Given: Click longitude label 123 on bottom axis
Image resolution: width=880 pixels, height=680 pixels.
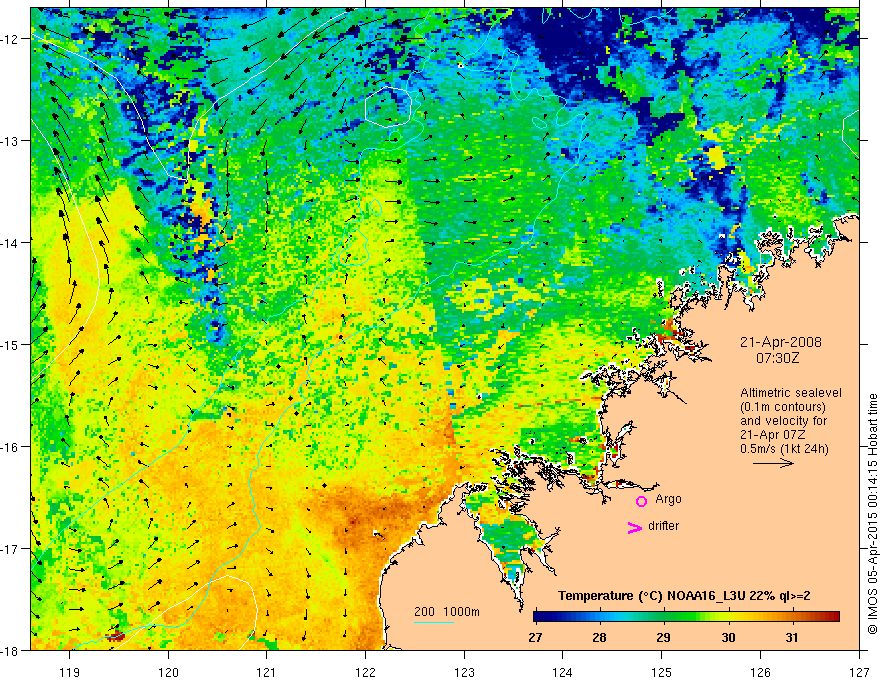Looking at the screenshot, I should (x=464, y=672).
